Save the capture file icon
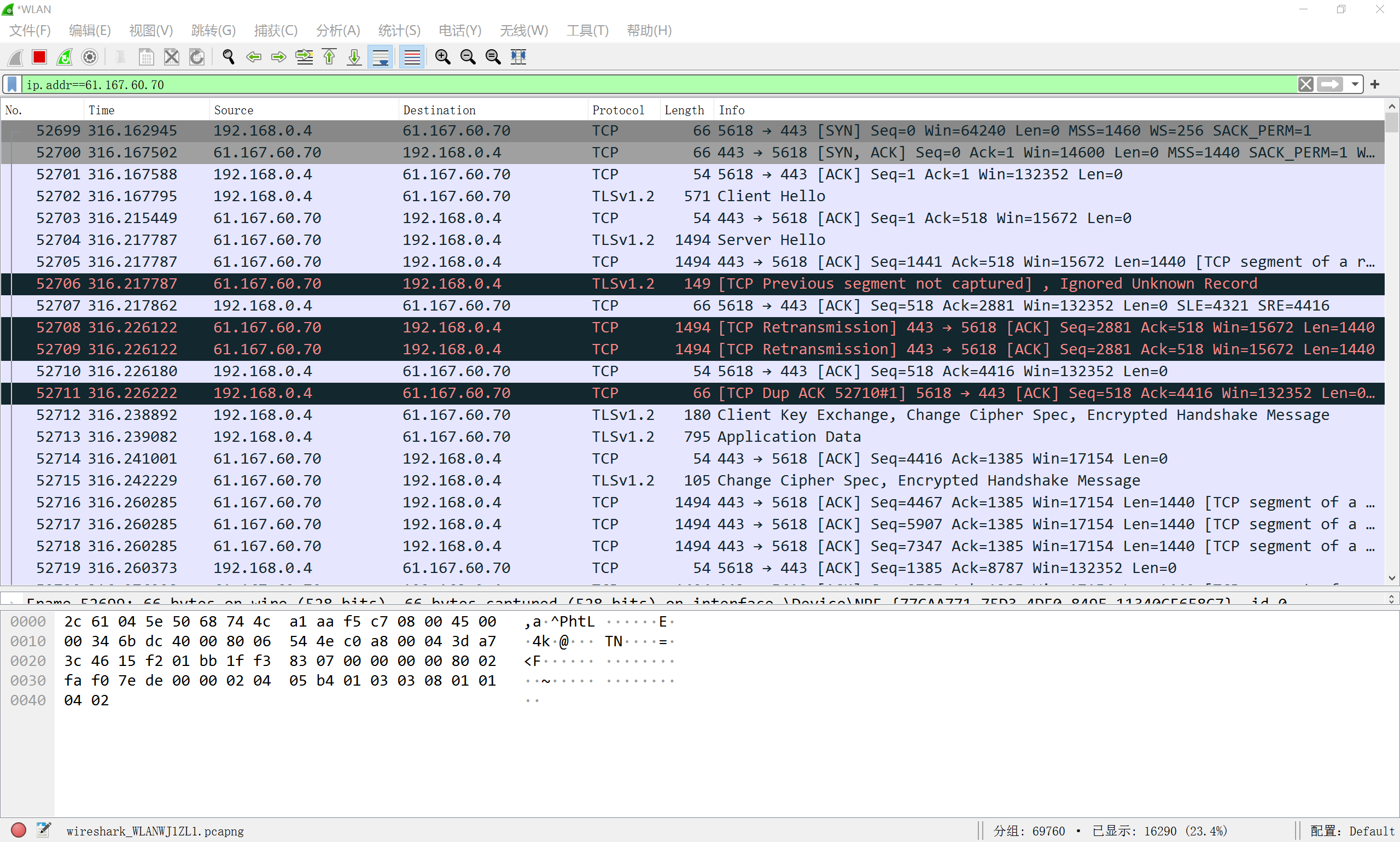 pyautogui.click(x=146, y=57)
